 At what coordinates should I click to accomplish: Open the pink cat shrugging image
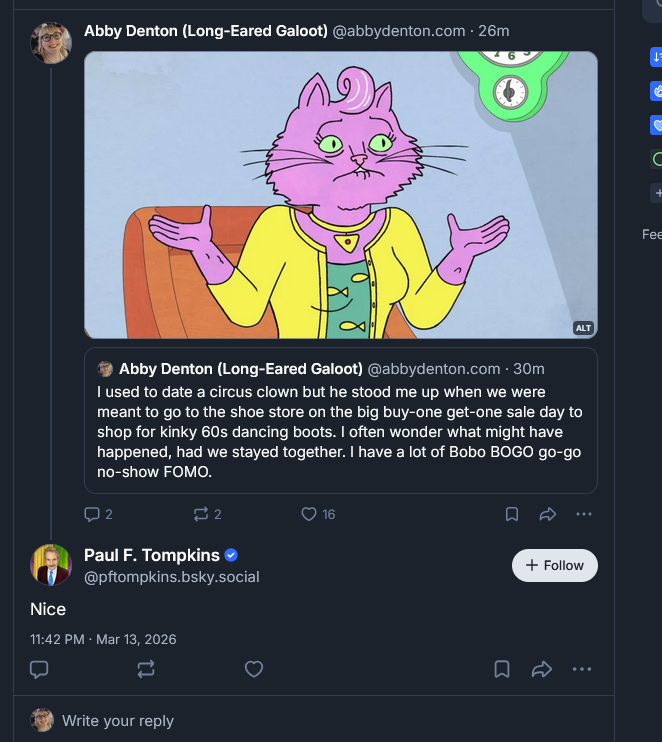pyautogui.click(x=340, y=195)
